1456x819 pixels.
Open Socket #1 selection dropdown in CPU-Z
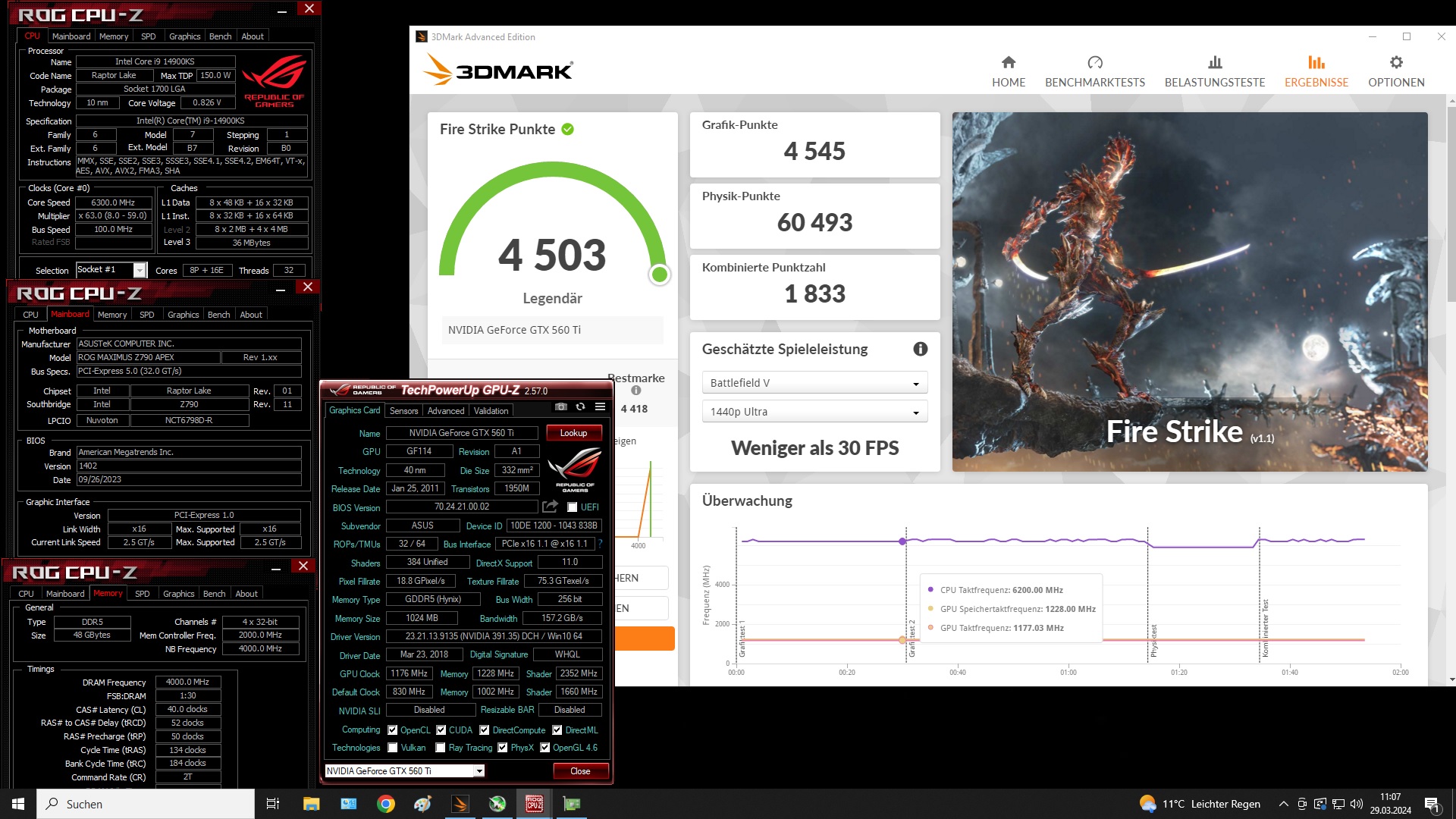pos(111,270)
